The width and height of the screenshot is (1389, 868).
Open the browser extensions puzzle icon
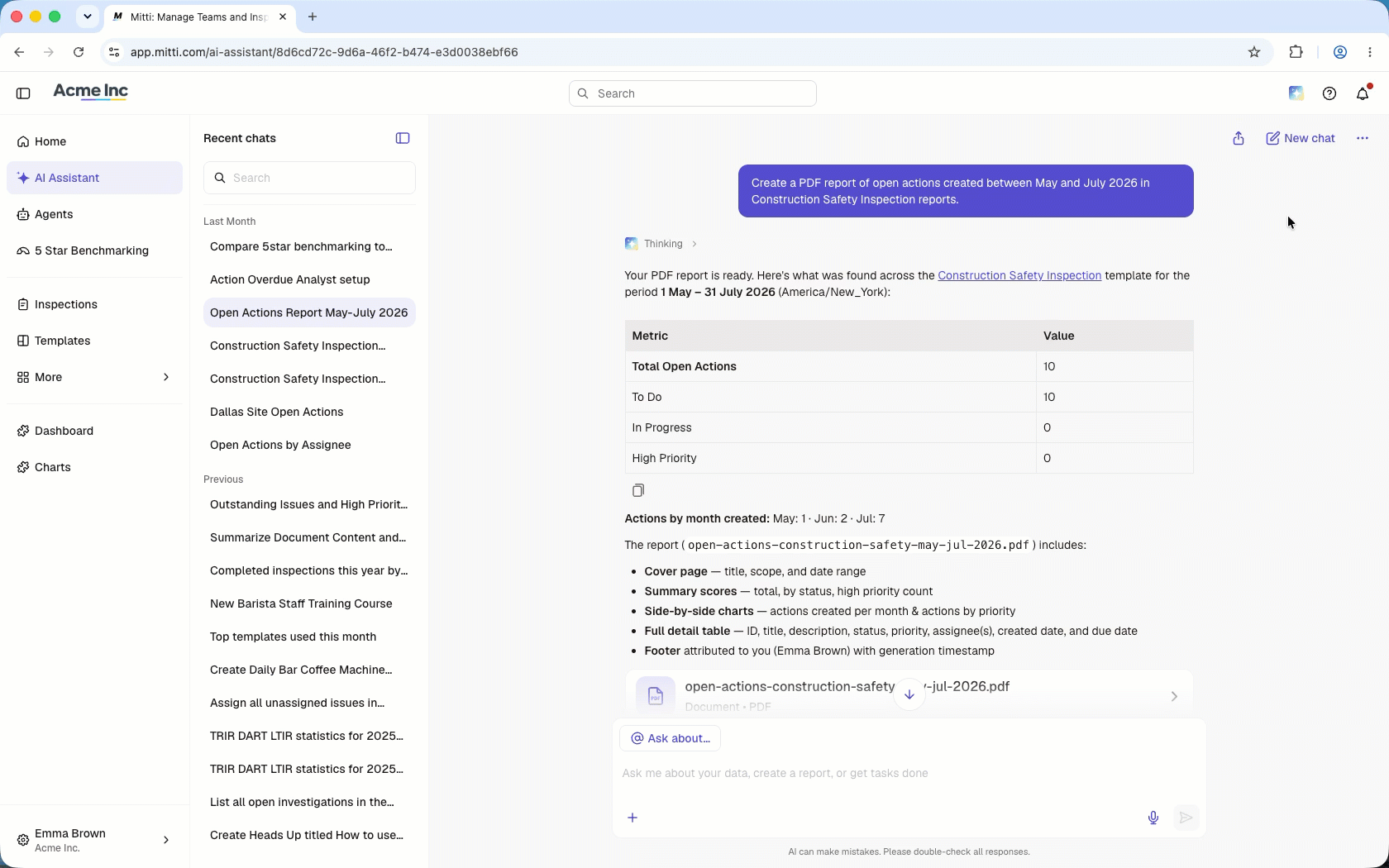click(1296, 52)
